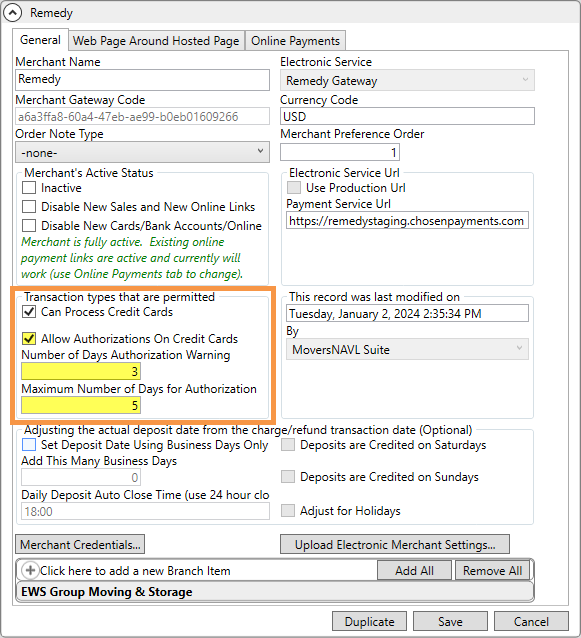Select the last modified date field

click(407, 313)
